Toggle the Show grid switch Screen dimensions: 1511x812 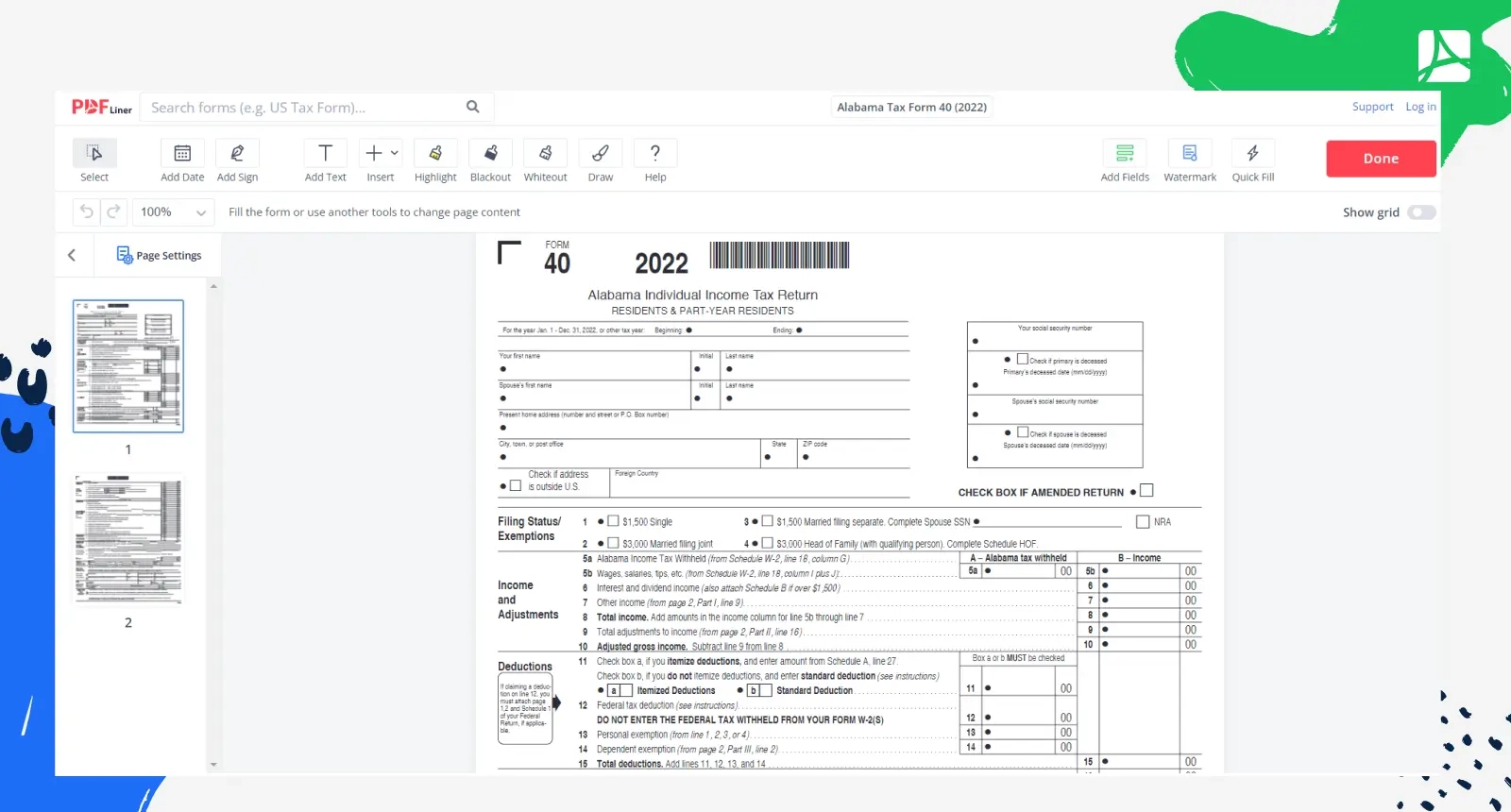point(1420,212)
